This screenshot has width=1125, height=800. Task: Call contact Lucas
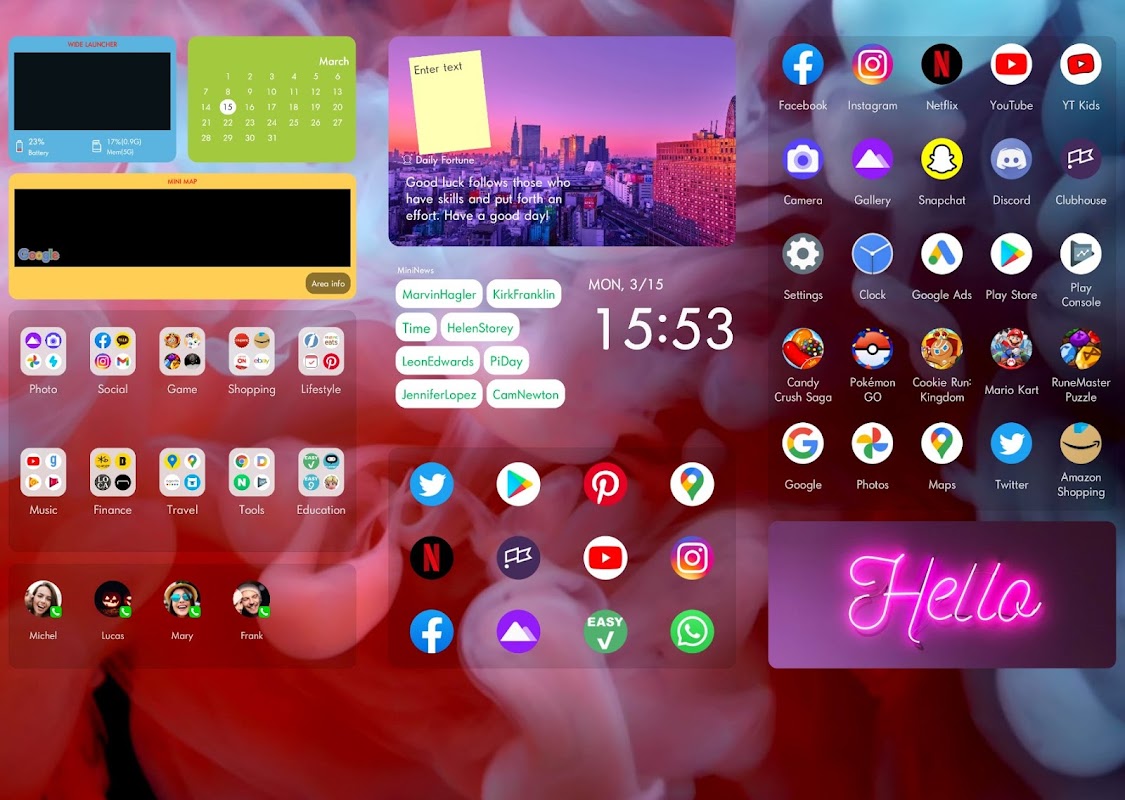[x=113, y=599]
